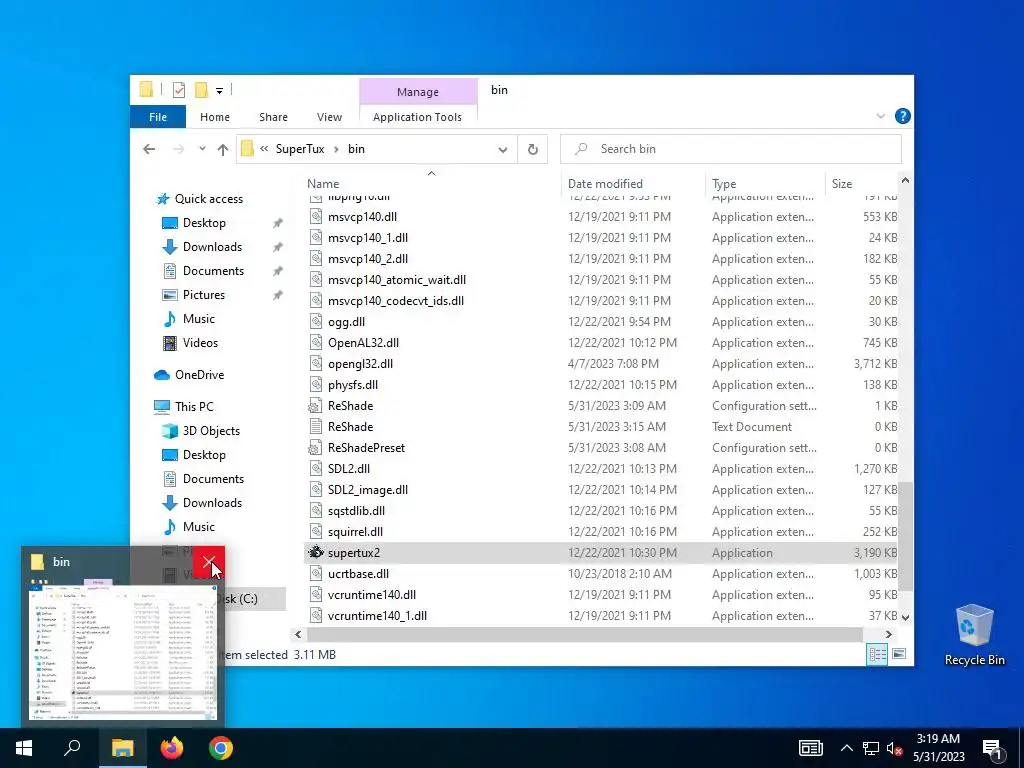Expand the ribbon with the chevron

[880, 116]
